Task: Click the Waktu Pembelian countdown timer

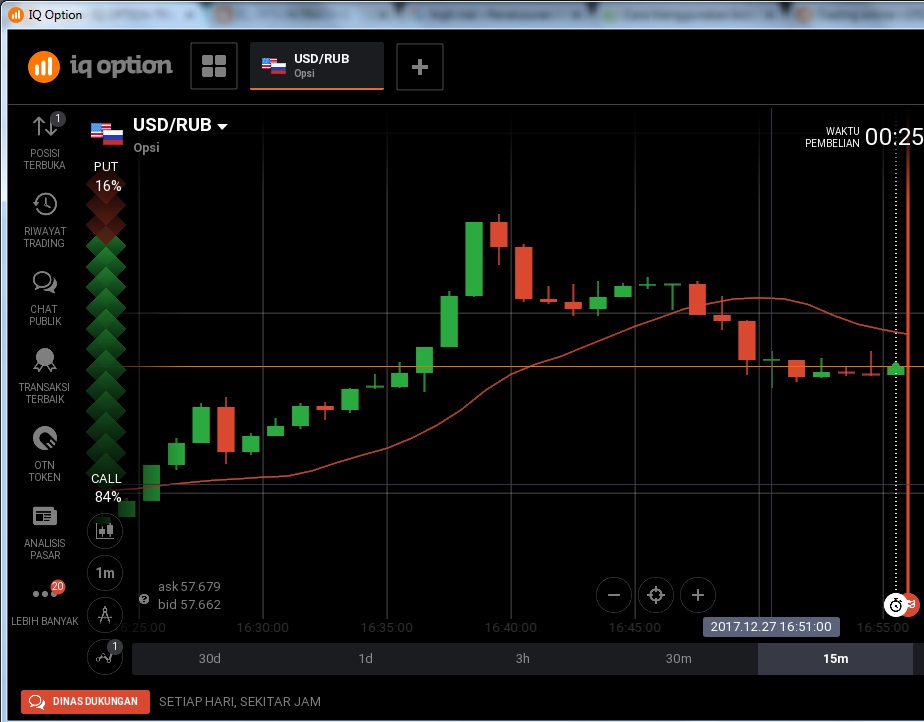Action: (x=864, y=137)
